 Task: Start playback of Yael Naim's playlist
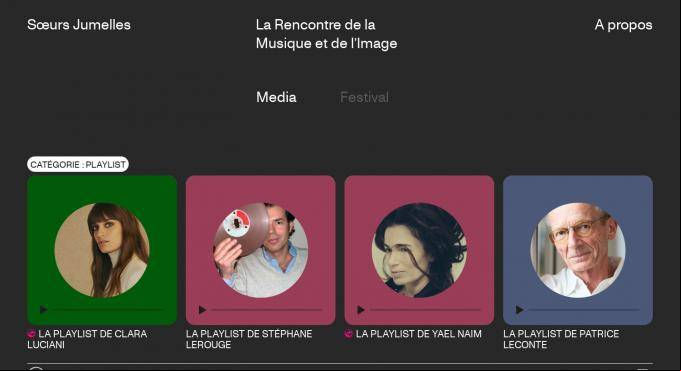tap(360, 310)
